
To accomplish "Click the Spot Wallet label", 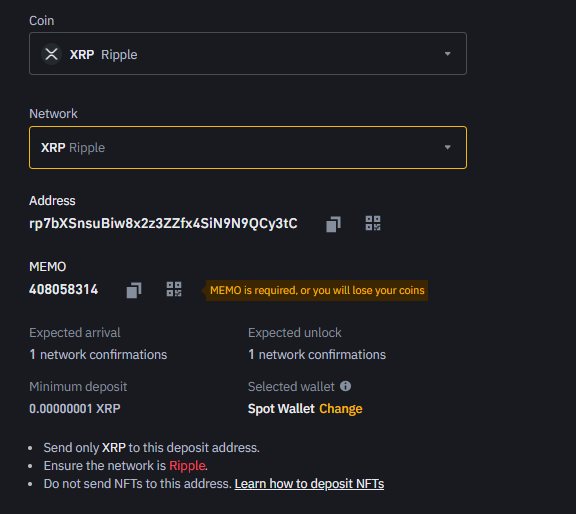I will coord(281,409).
